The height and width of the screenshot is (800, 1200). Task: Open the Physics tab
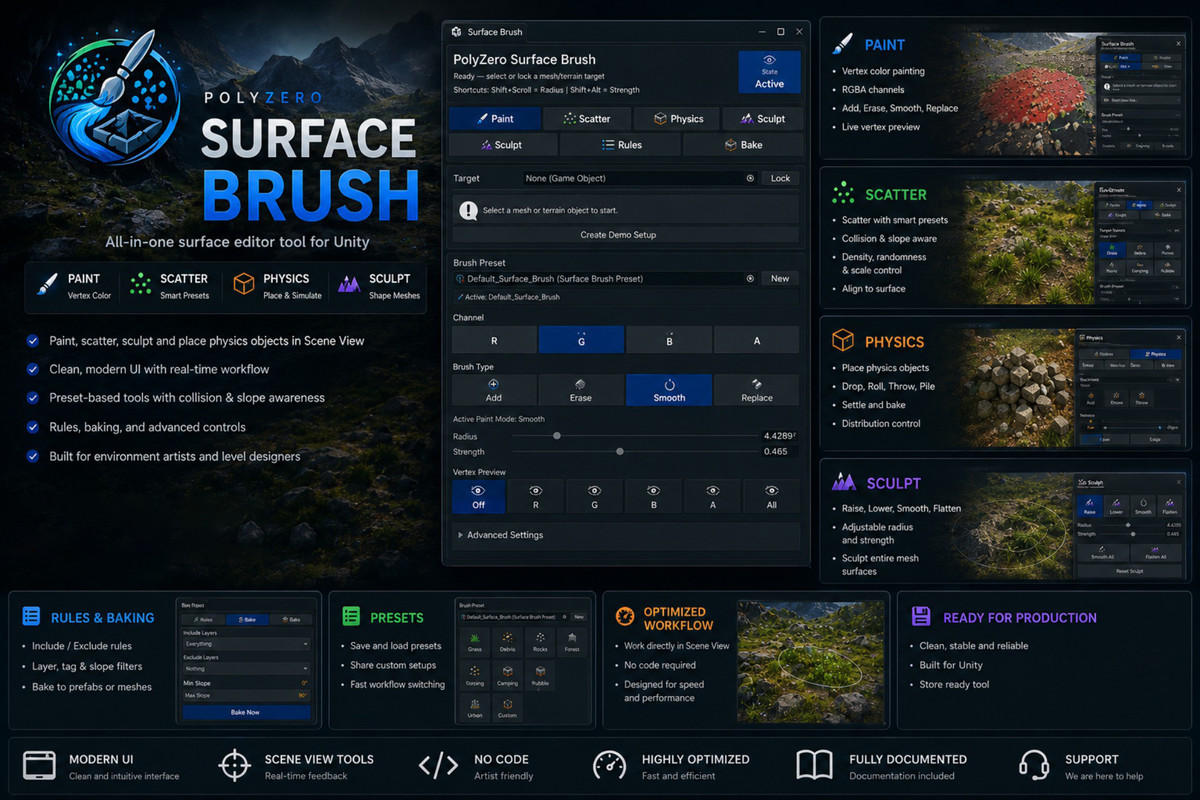coord(677,119)
